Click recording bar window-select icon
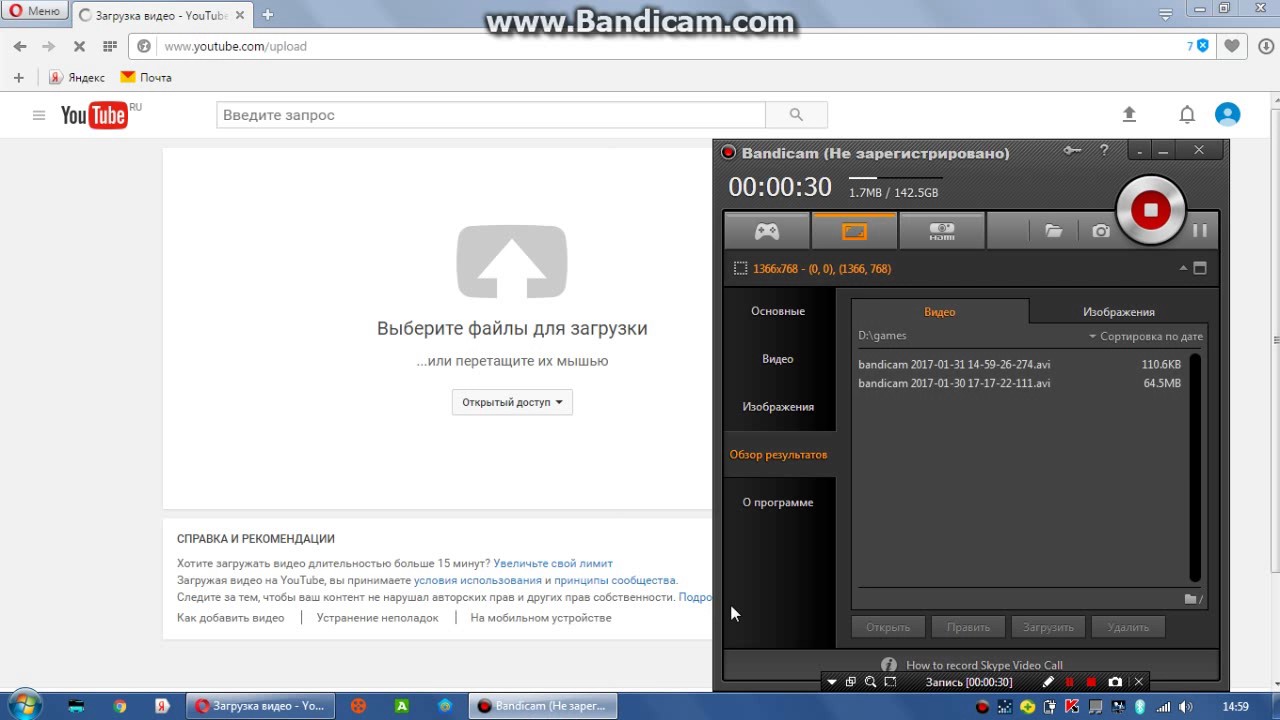1280x720 pixels. pyautogui.click(x=851, y=682)
